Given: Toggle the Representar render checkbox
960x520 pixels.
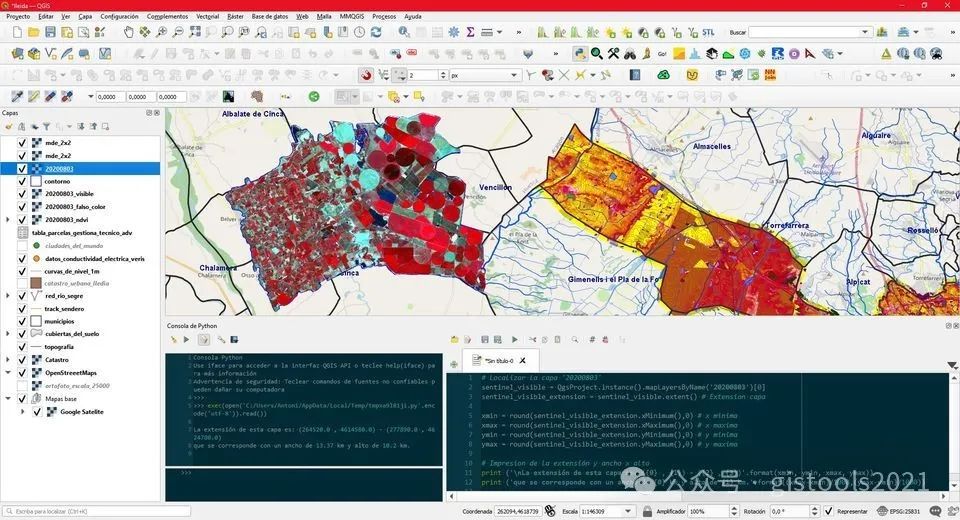Looking at the screenshot, I should 828,511.
